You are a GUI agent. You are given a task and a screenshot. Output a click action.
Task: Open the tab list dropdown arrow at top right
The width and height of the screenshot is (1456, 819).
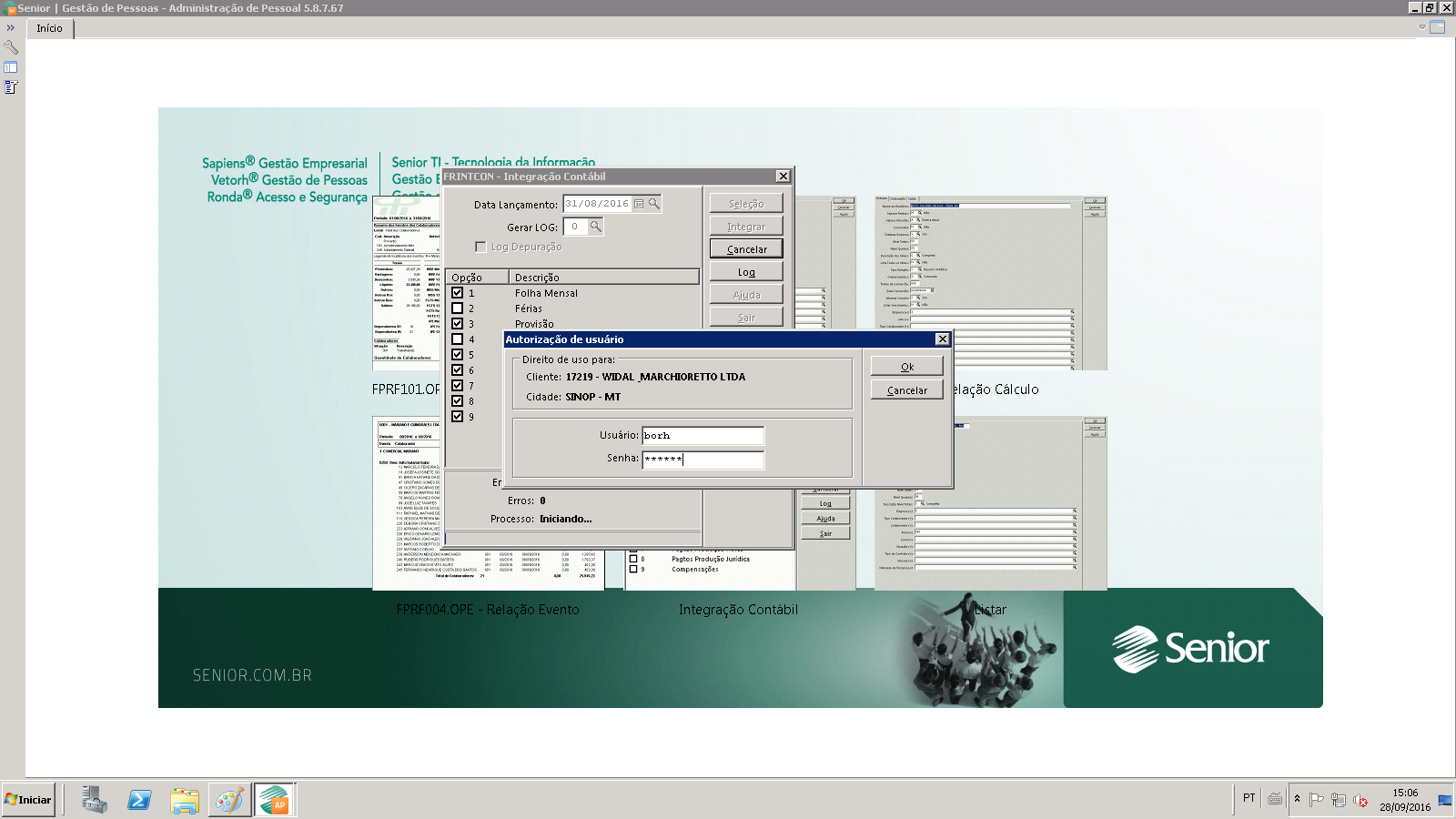1422,27
